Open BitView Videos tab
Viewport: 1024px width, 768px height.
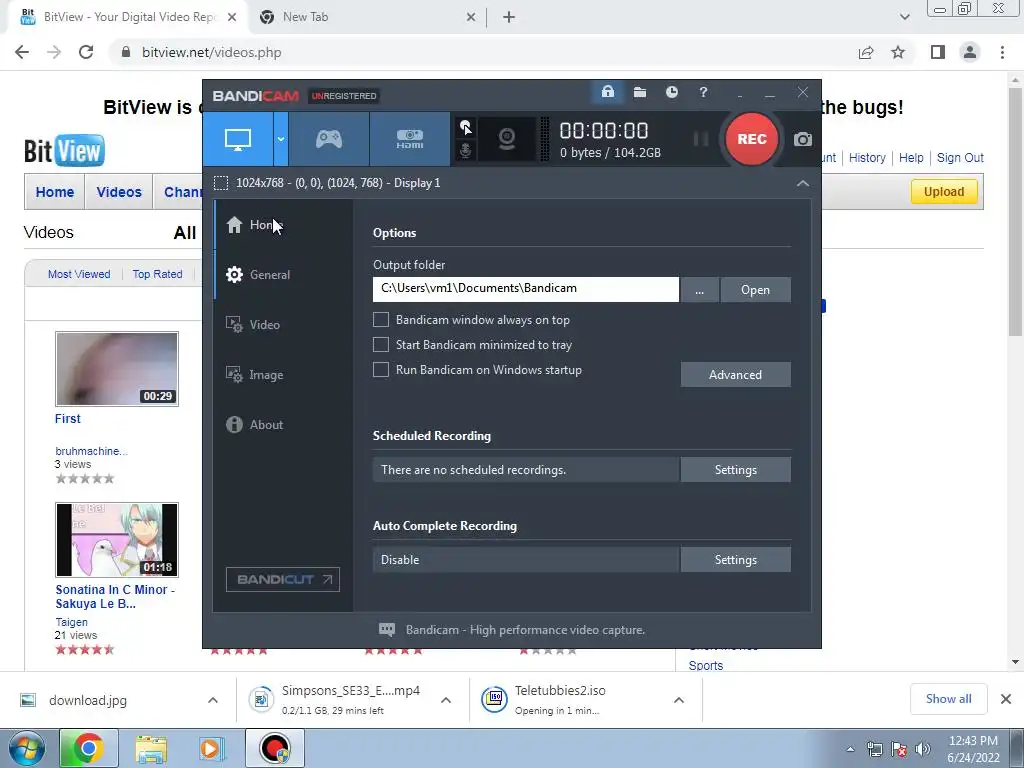coord(119,192)
